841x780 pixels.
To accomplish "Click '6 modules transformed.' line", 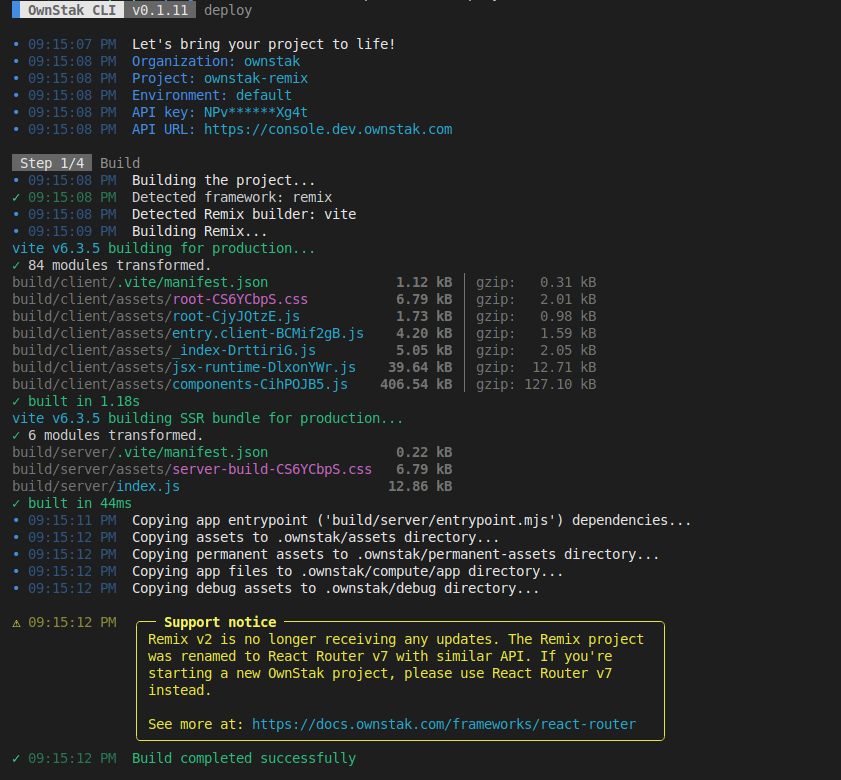I will pyautogui.click(x=115, y=436).
